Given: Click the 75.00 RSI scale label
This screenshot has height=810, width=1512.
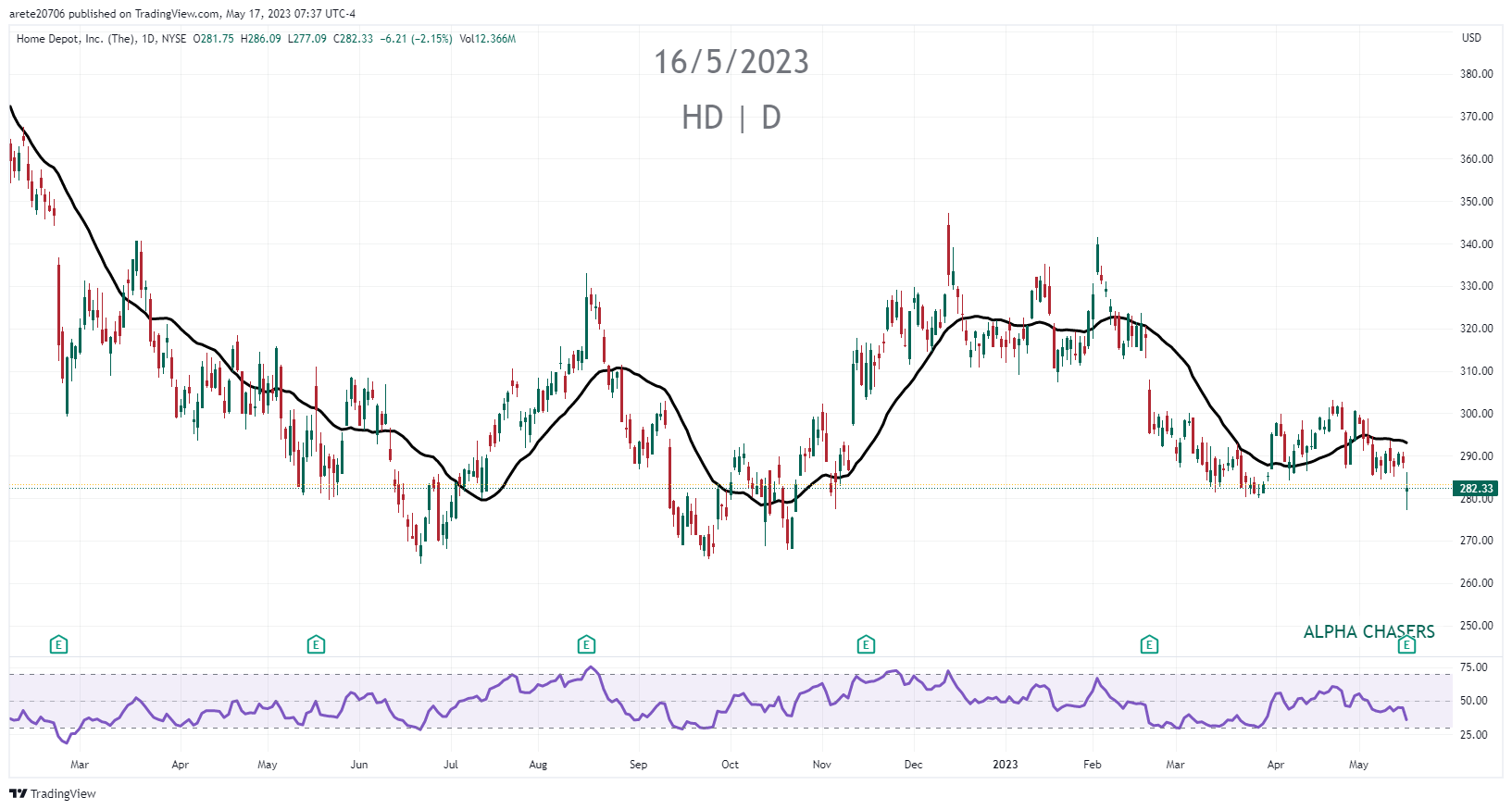Looking at the screenshot, I should (1474, 667).
